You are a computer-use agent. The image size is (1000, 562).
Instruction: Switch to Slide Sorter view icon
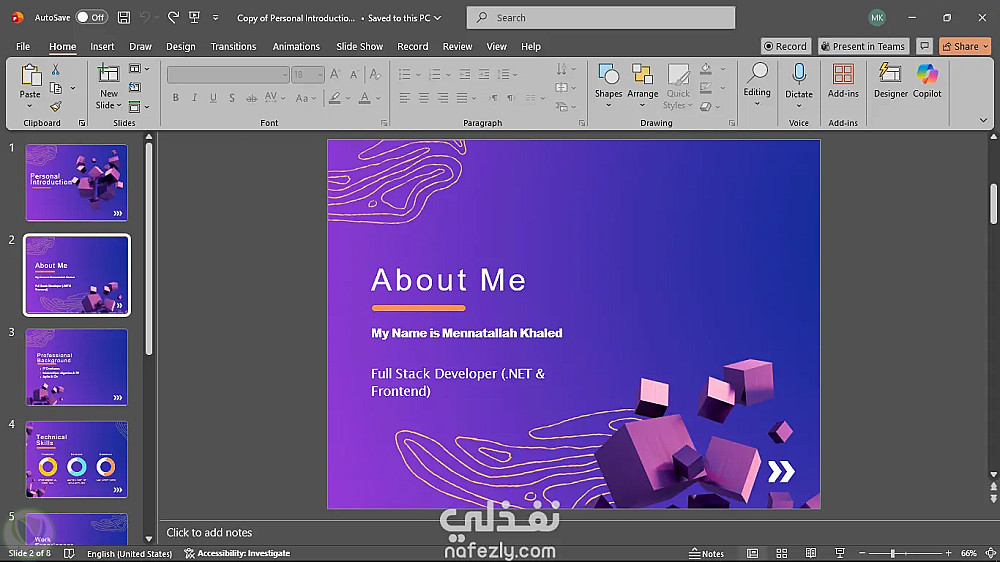[782, 553]
